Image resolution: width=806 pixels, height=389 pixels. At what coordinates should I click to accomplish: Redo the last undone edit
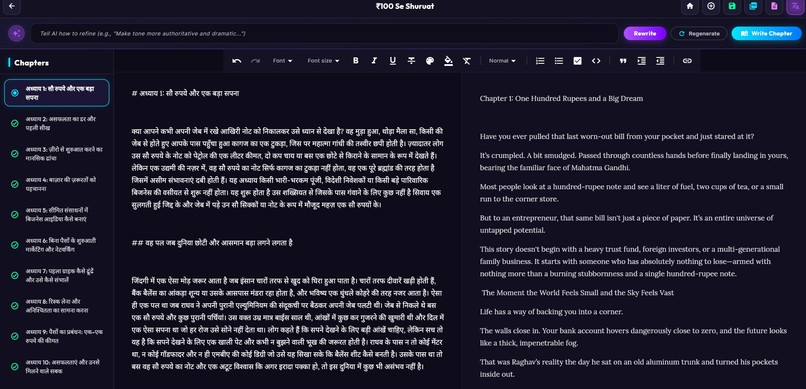coord(255,61)
